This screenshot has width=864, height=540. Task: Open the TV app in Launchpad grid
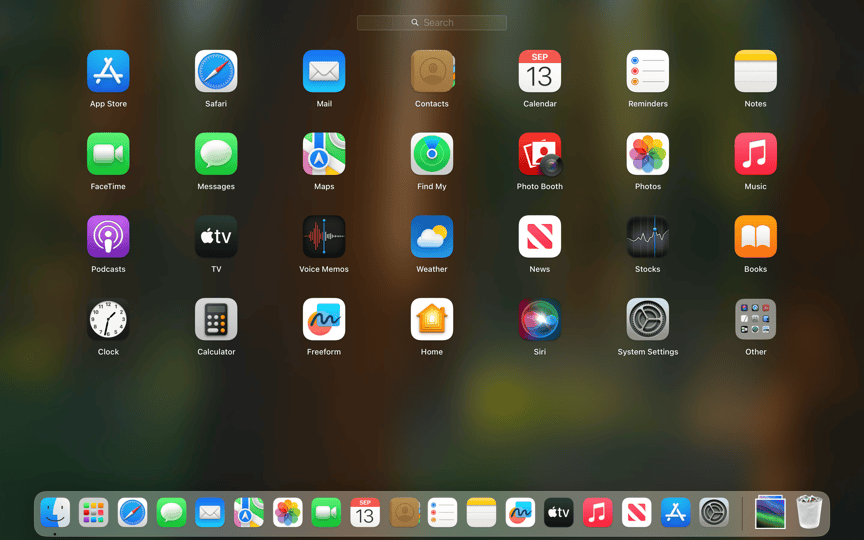coord(216,236)
